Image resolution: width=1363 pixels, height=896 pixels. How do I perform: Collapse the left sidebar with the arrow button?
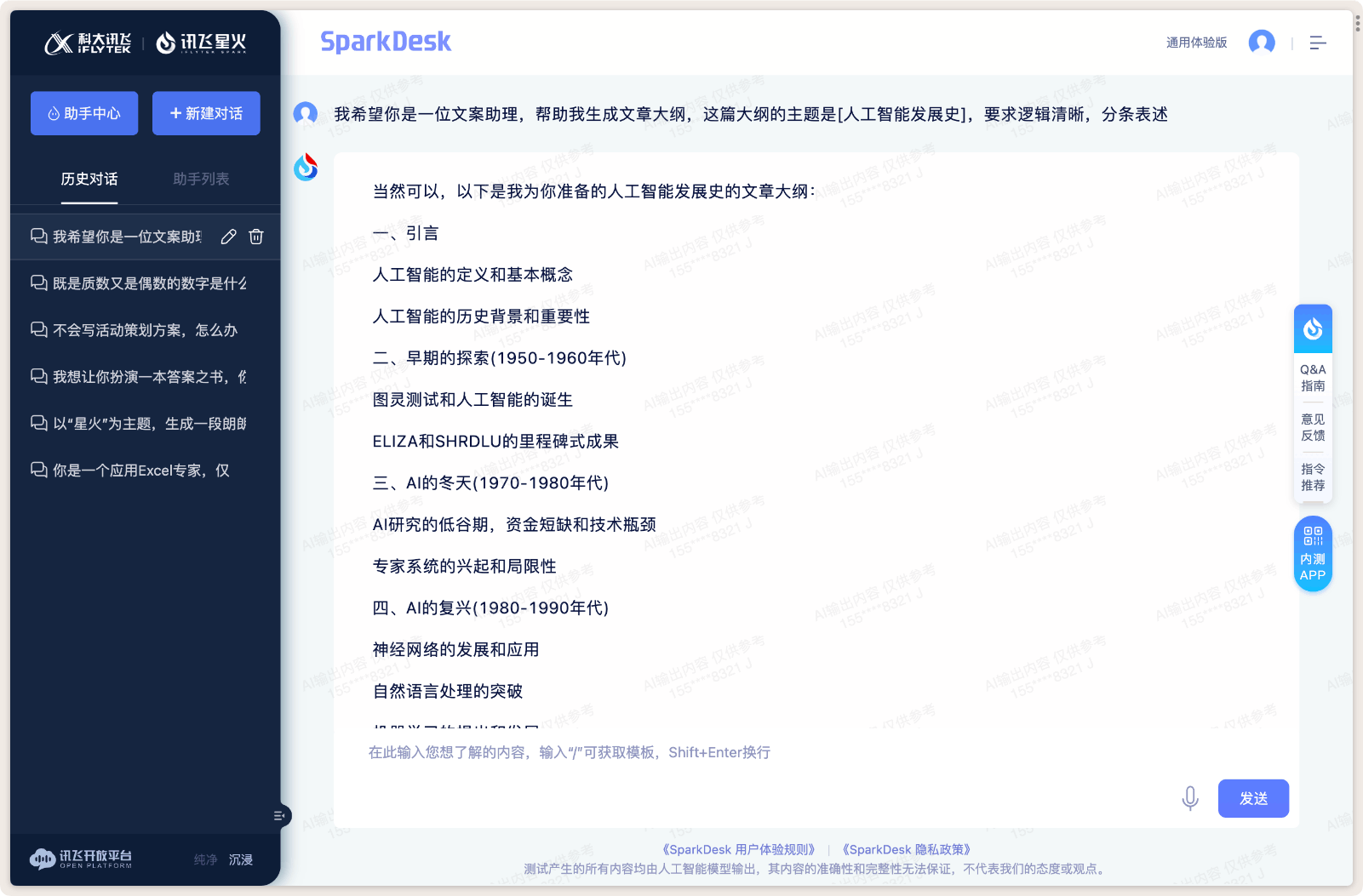279,815
